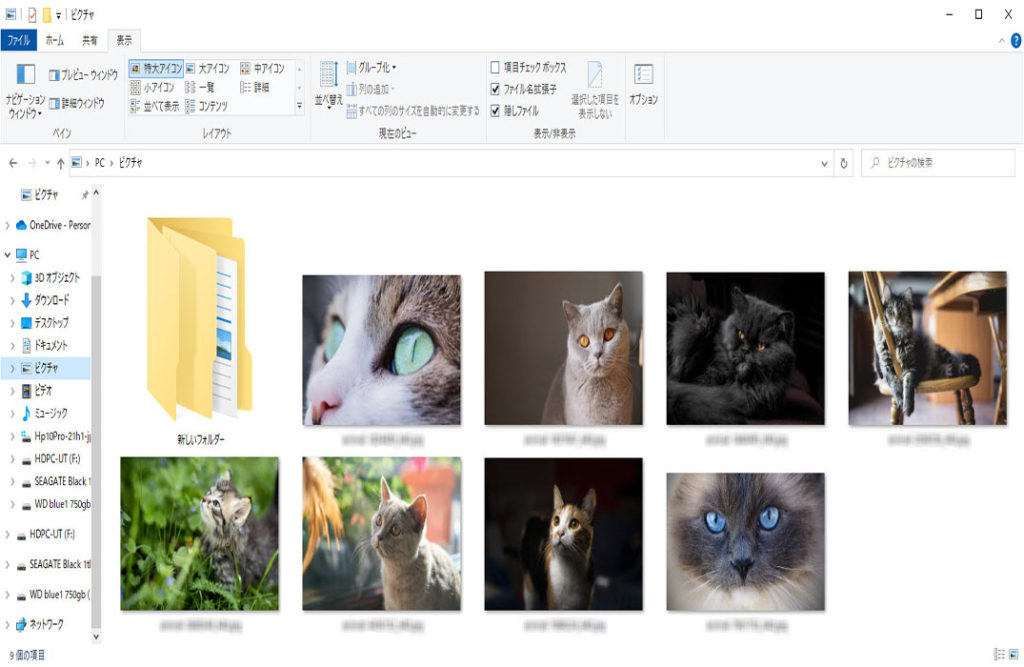The height and width of the screenshot is (667, 1024).
Task: Switch layout to 詳細 view
Action: [x=254, y=87]
